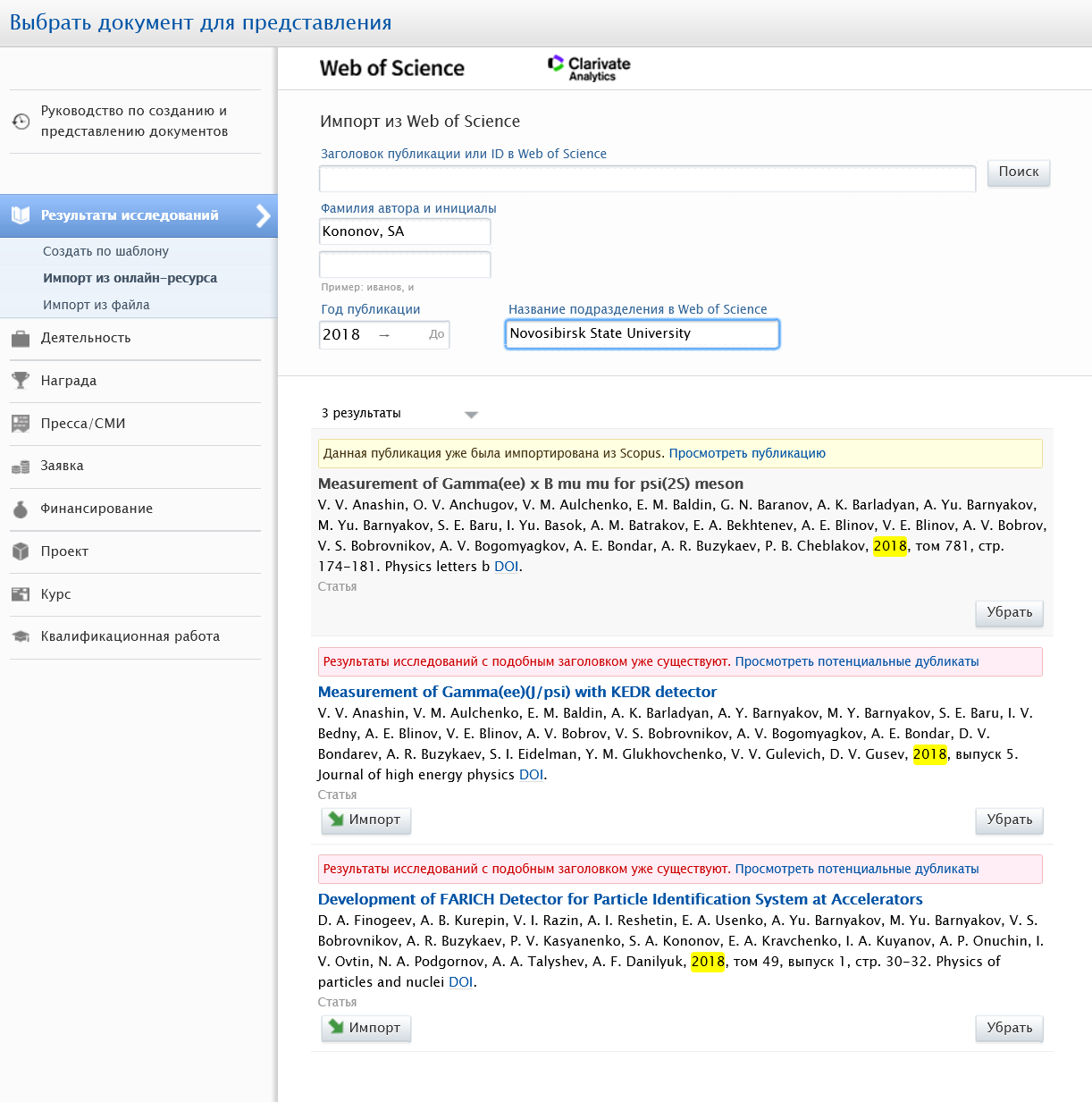Click the Поиск search button
The image size is (1092, 1102).
(x=1019, y=172)
